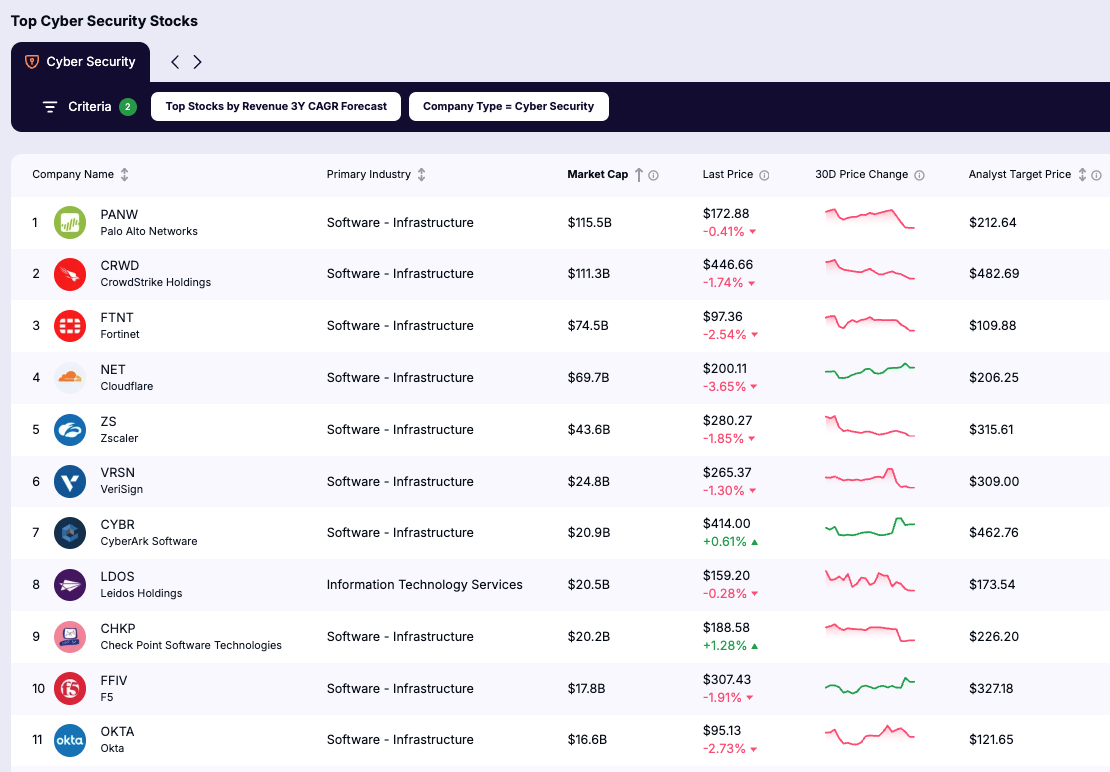
Task: Open the CHKP ticker link
Action: click(x=118, y=628)
